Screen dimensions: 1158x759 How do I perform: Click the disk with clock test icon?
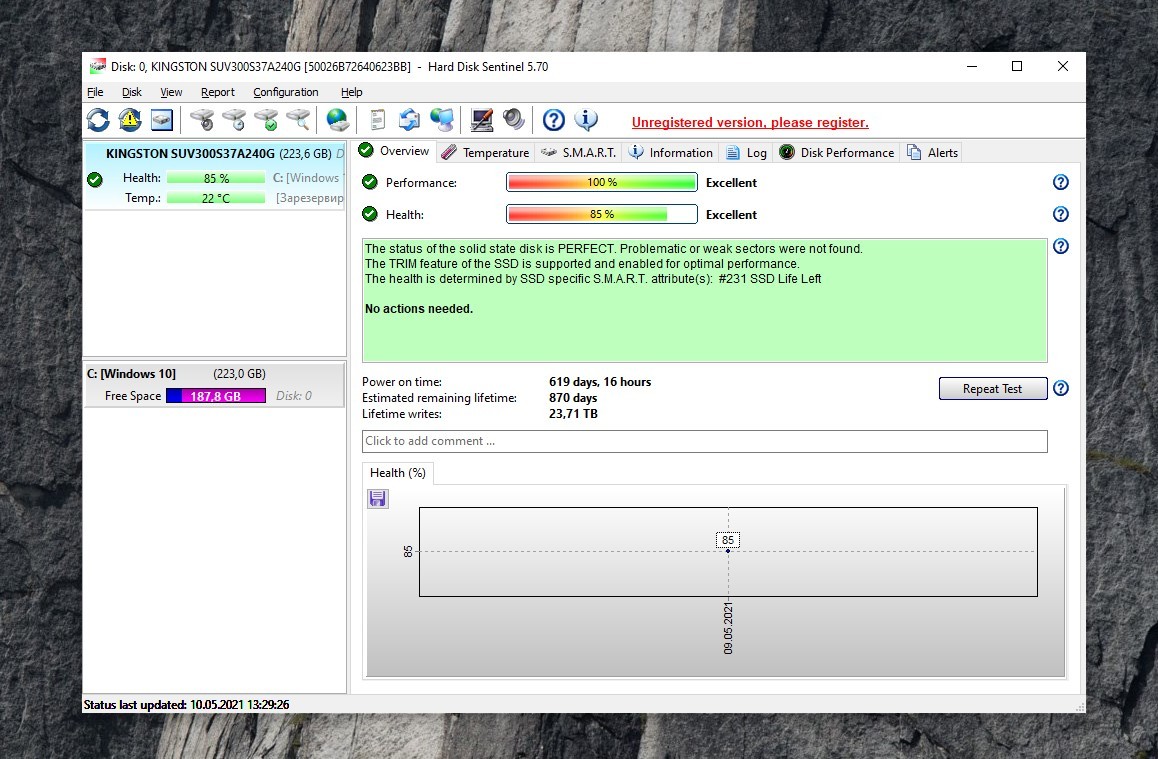[234, 120]
